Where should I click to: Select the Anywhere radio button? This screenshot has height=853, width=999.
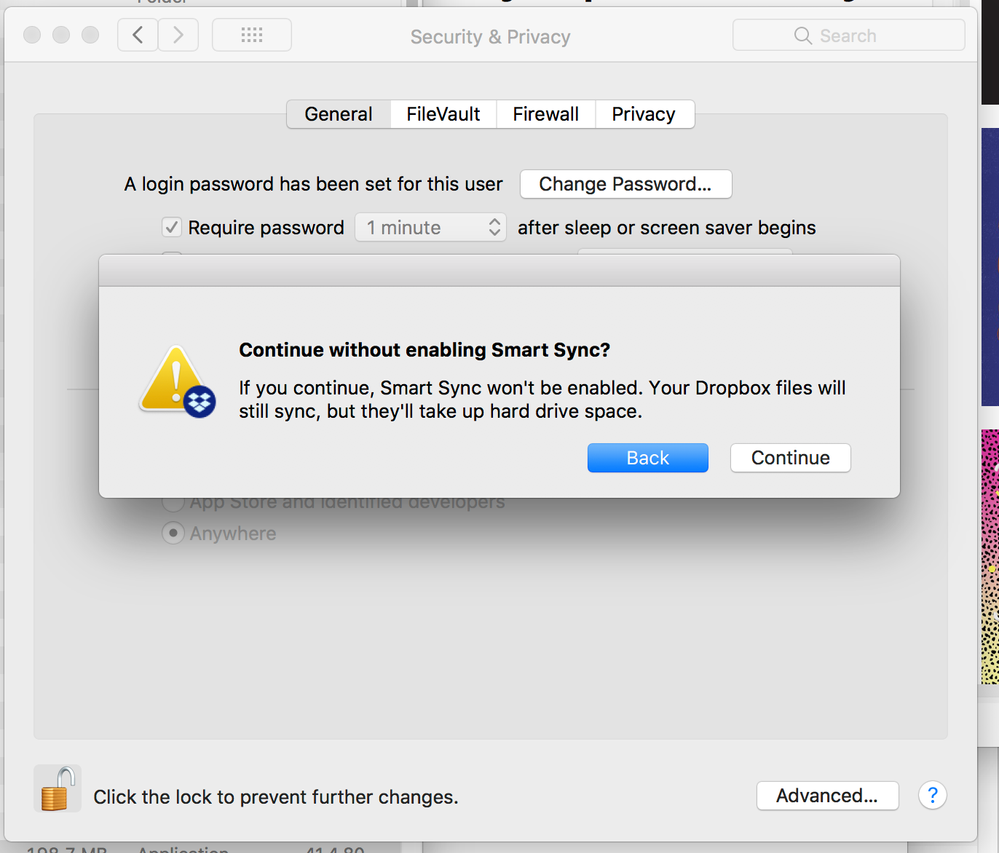click(x=173, y=534)
